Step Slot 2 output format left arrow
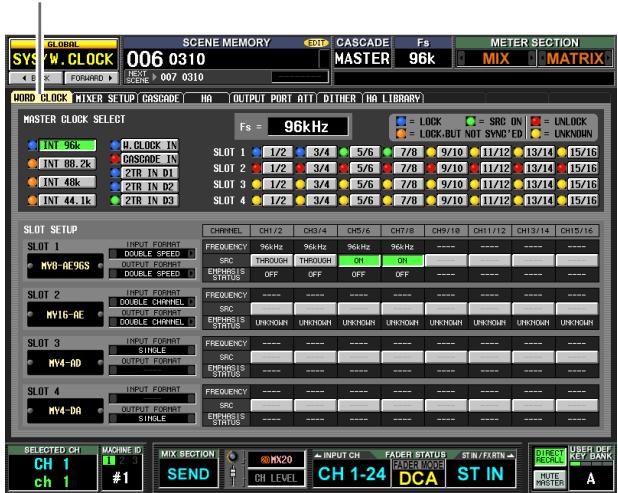The width and height of the screenshot is (618, 493). click(113, 322)
